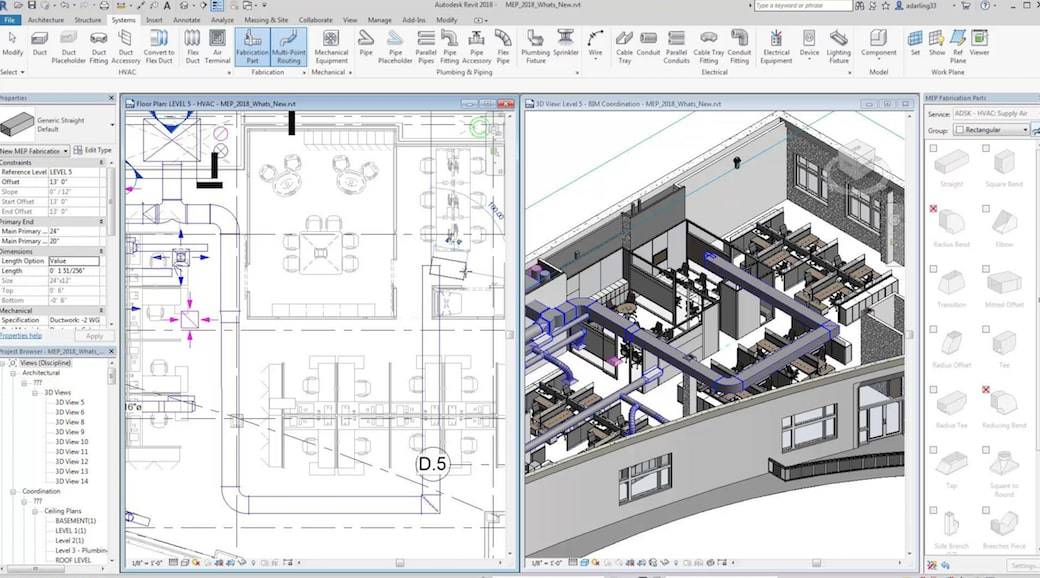Image resolution: width=1040 pixels, height=578 pixels.
Task: Select the Cable Tray Fitting tool
Action: (709, 46)
